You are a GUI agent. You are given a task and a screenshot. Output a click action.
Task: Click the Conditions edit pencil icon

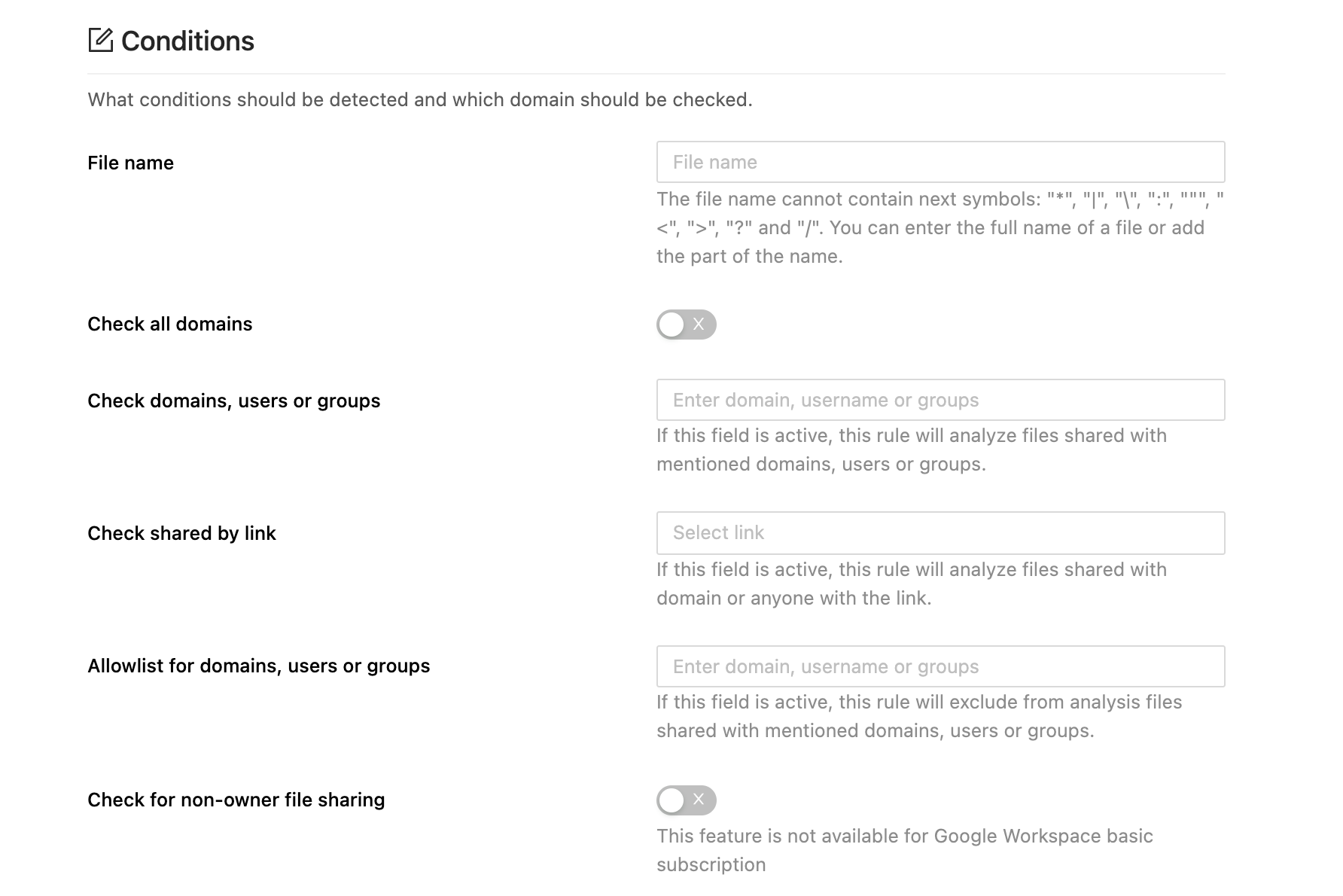[100, 40]
